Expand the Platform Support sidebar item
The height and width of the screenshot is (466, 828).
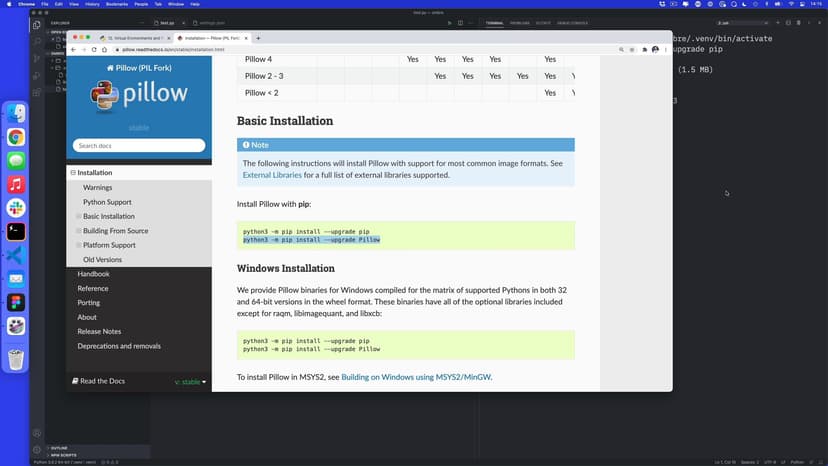[x=79, y=245]
